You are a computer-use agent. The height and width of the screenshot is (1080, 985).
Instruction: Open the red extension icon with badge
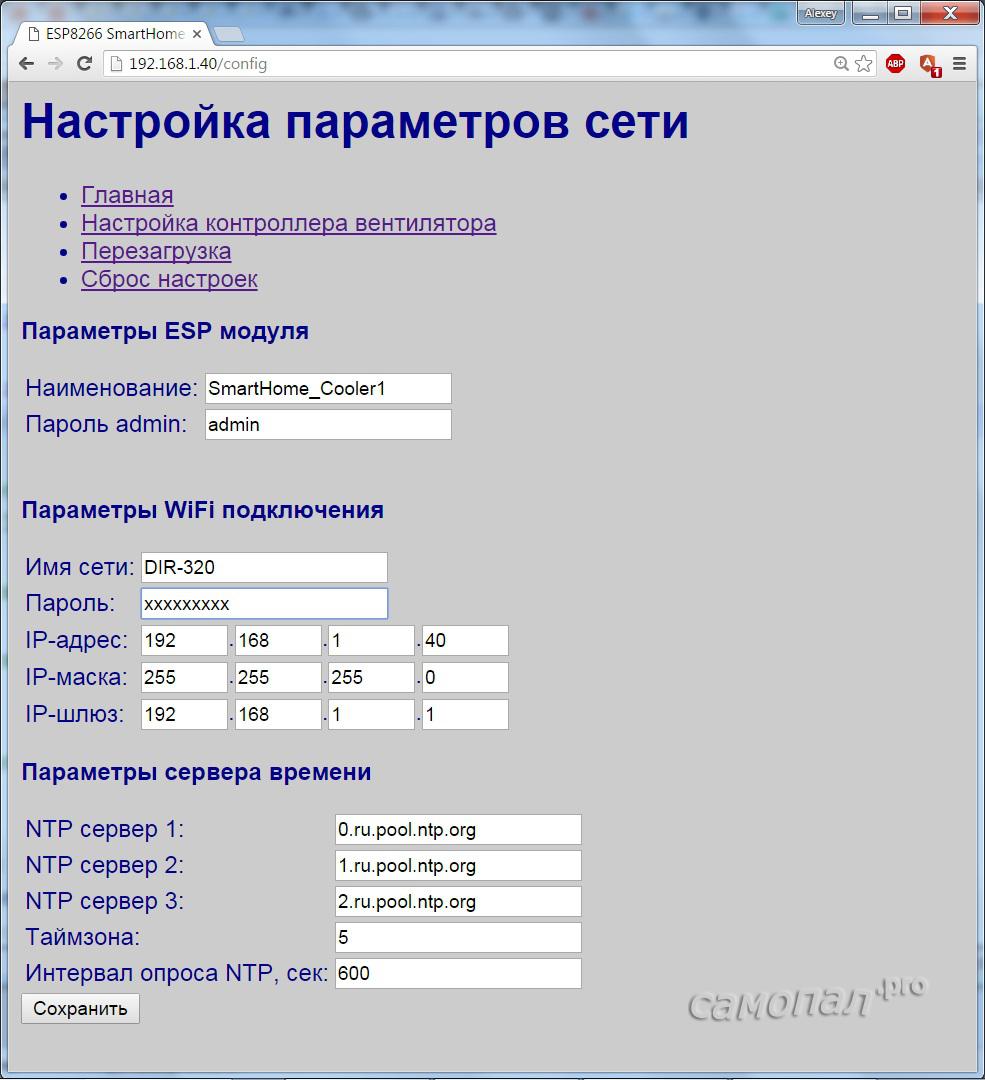tap(930, 65)
